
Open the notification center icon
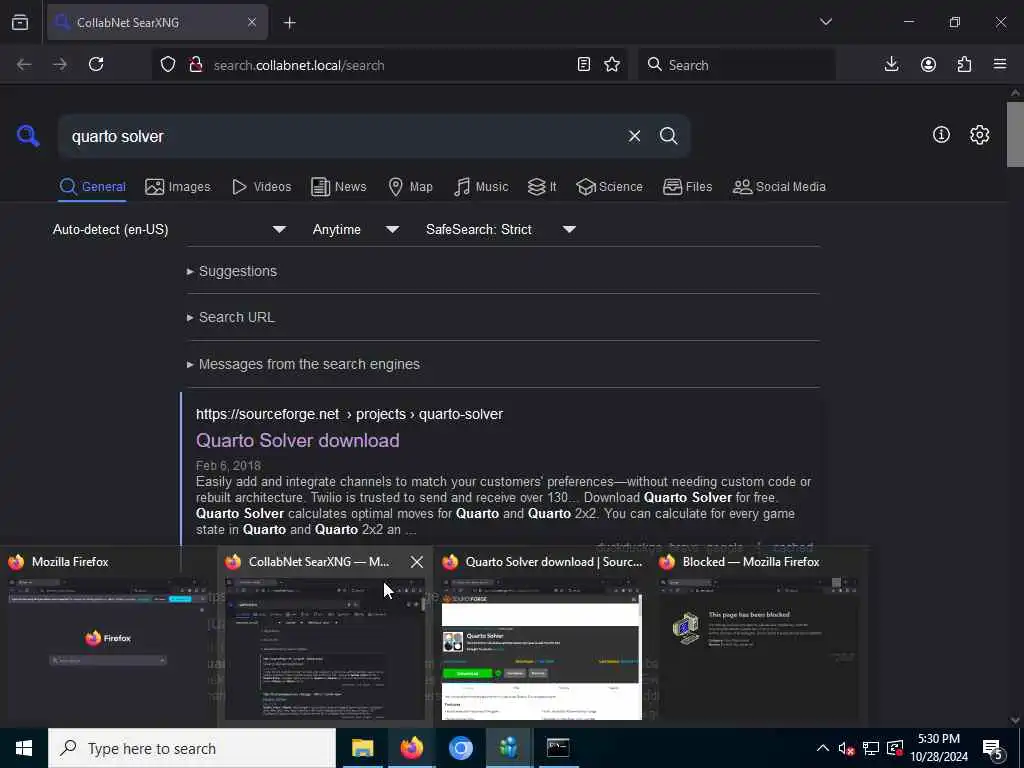pyautogui.click(x=993, y=750)
